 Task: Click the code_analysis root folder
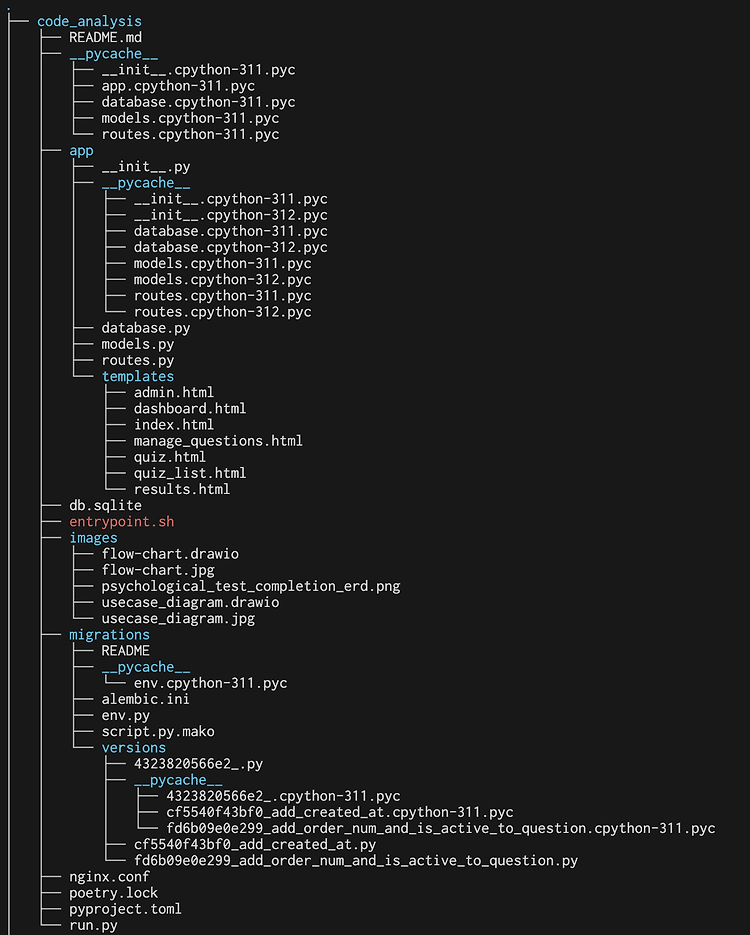[x=89, y=21]
